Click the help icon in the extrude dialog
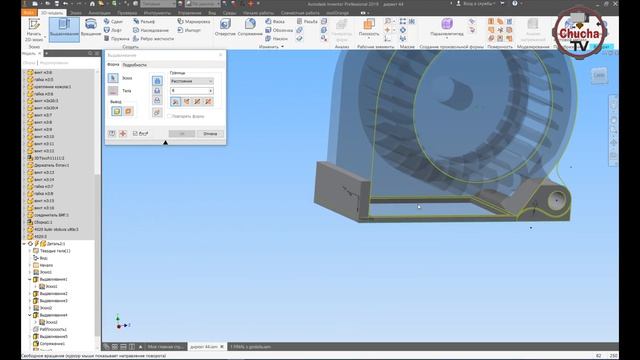This screenshot has height=360, width=640. pyautogui.click(x=112, y=133)
